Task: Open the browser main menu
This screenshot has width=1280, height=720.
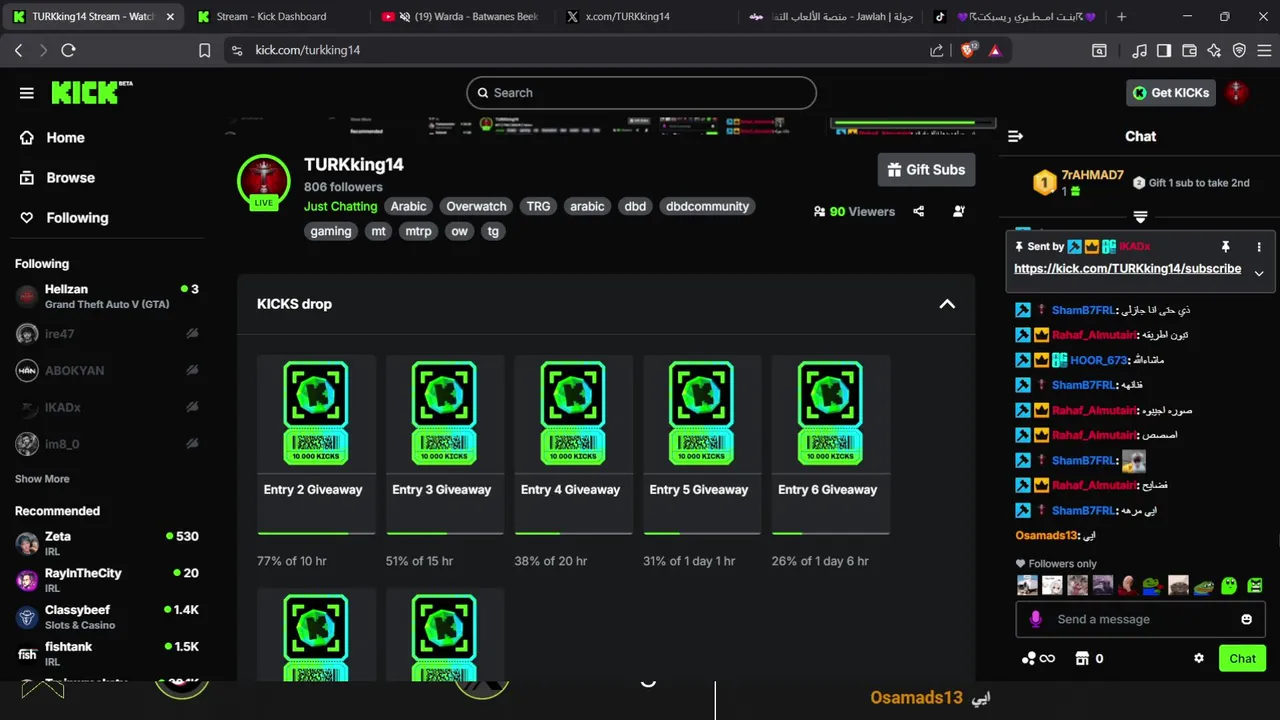Action: point(1263,50)
